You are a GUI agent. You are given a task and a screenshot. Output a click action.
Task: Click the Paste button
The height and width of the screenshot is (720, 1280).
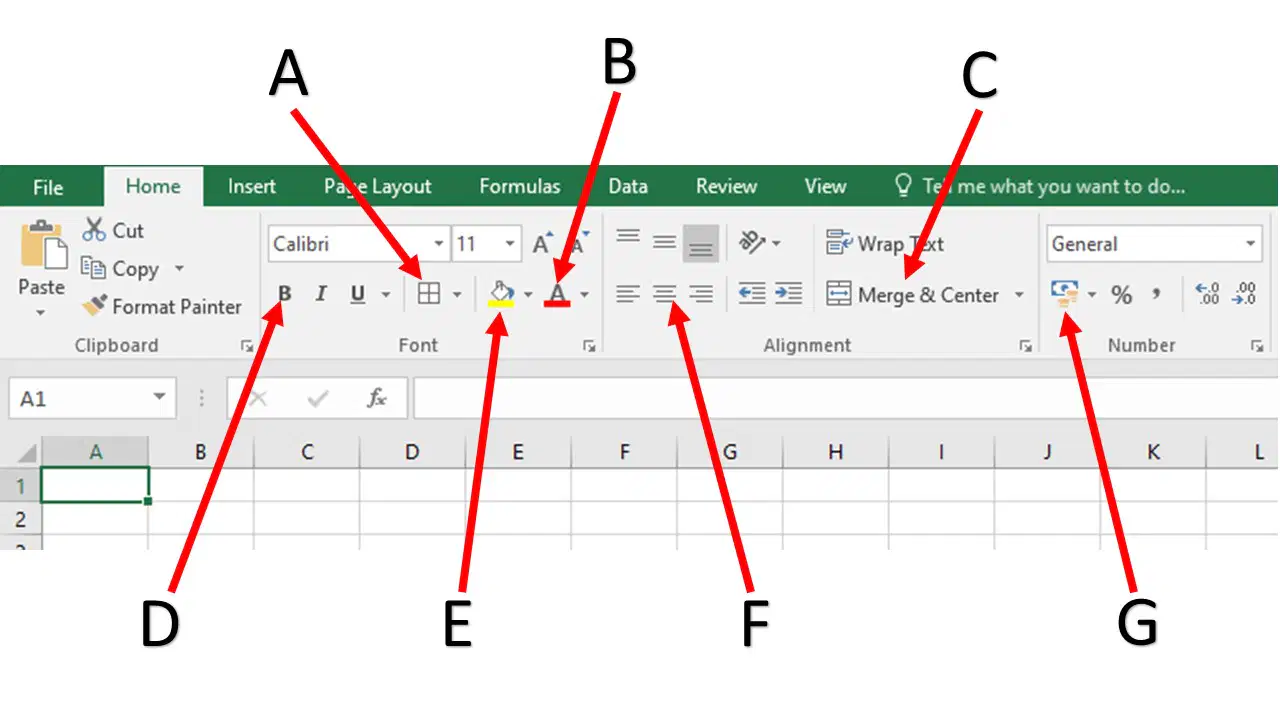click(x=41, y=268)
